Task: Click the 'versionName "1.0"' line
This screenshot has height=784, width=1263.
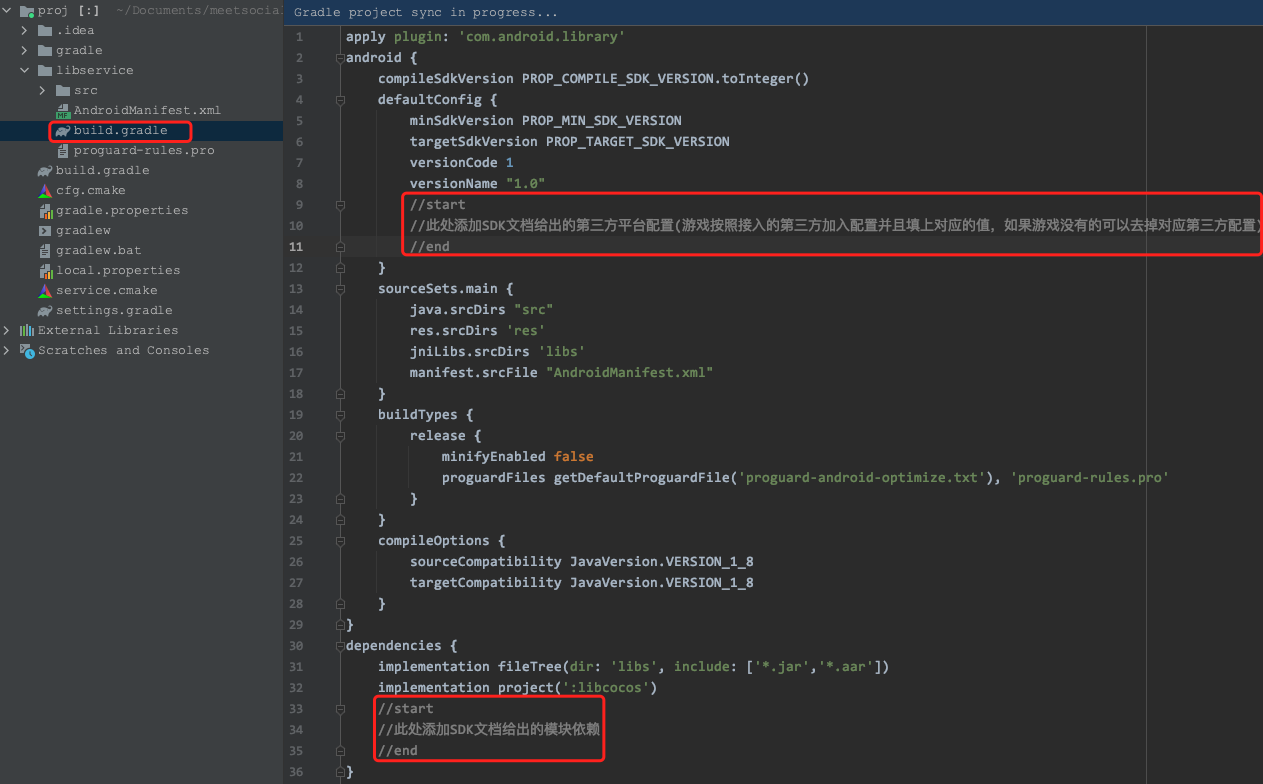Action: tap(478, 184)
